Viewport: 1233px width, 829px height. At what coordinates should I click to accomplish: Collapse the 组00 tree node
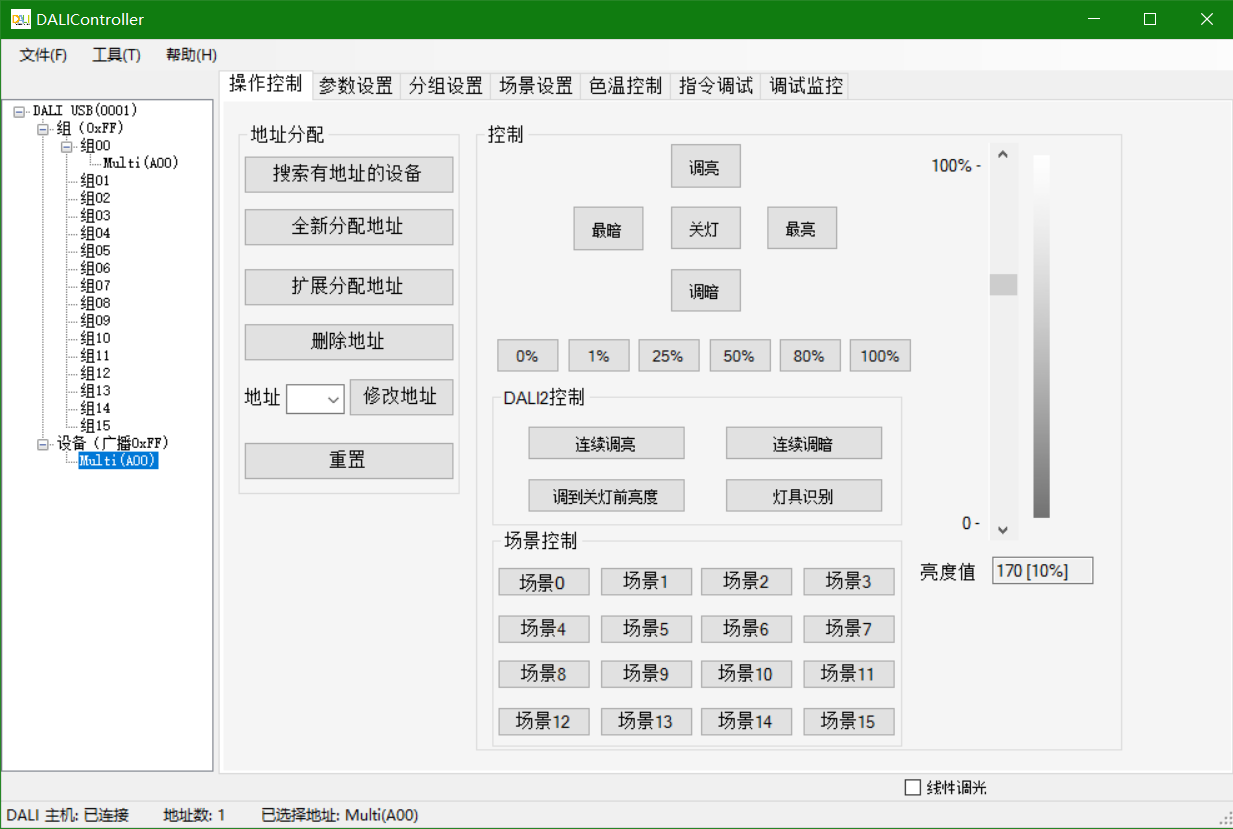coord(67,146)
